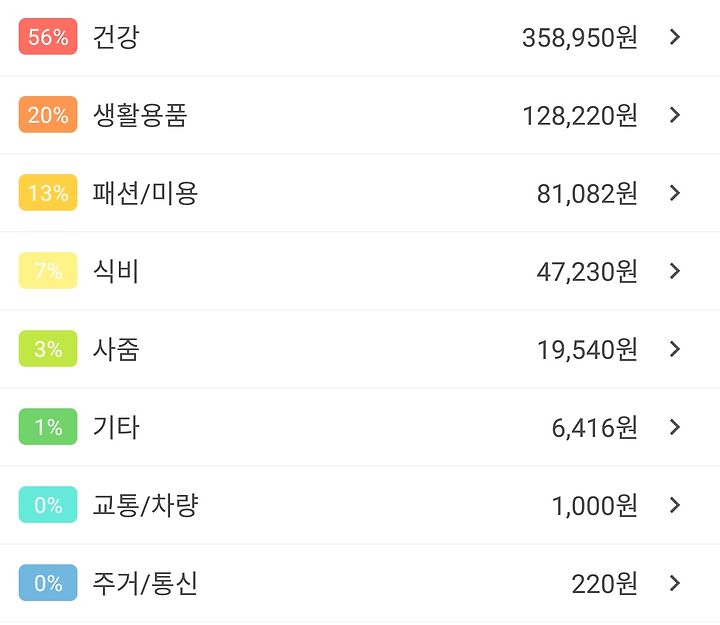Screen dimensions: 720x625
Task: Open the 교통/차량 chevron arrow
Action: [x=675, y=505]
